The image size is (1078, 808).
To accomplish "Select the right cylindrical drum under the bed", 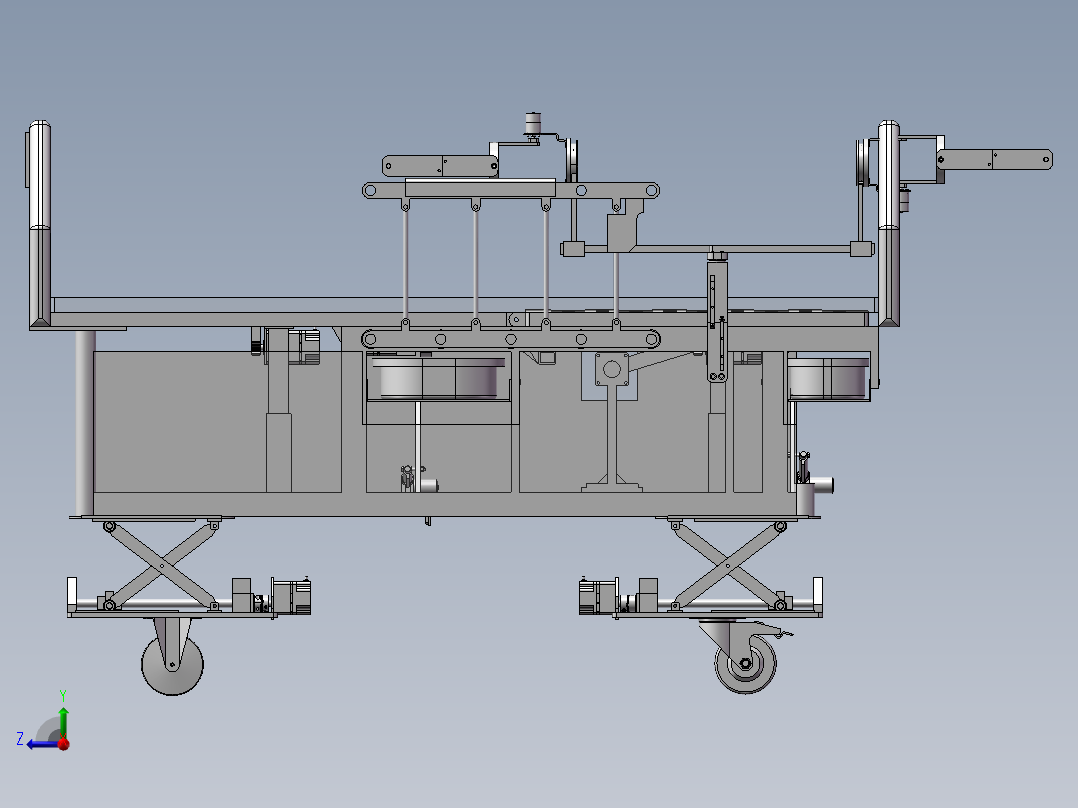I will [x=828, y=378].
